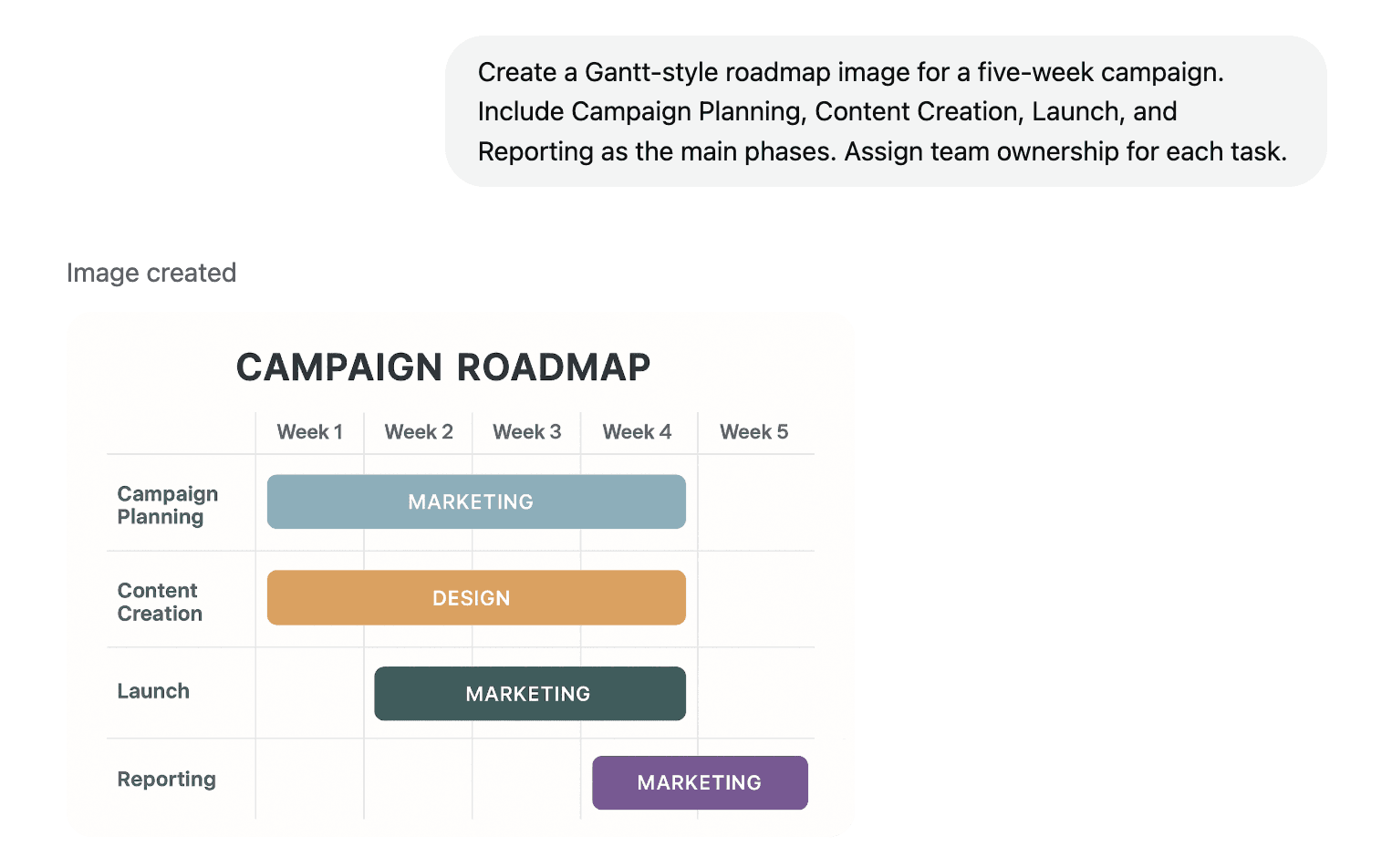Click the 'Image created' status text
The width and height of the screenshot is (1392, 868).
(x=151, y=273)
